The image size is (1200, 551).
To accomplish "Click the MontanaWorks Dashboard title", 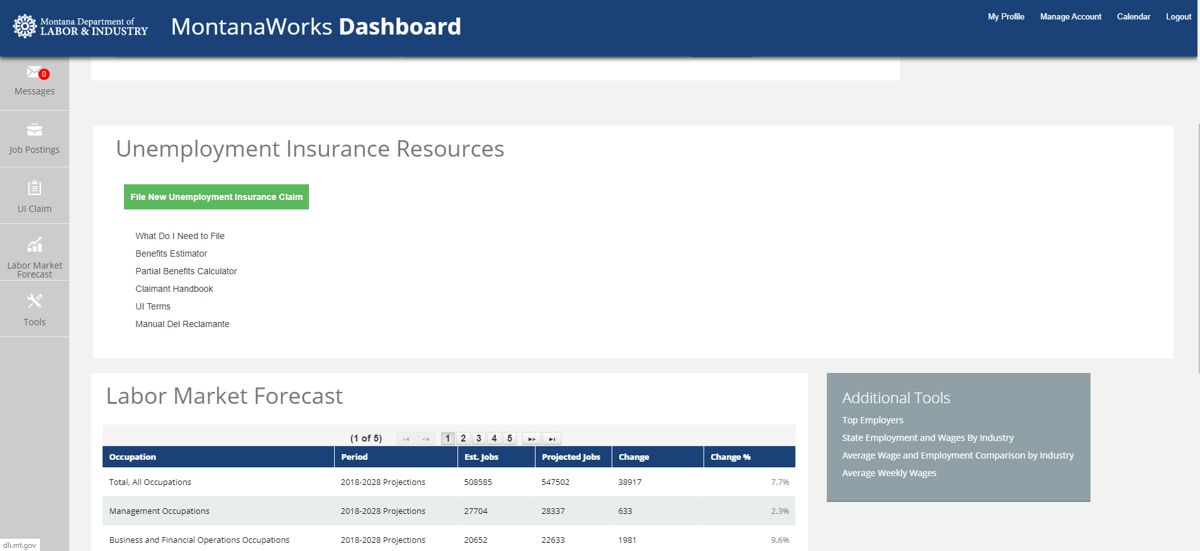I will (316, 27).
